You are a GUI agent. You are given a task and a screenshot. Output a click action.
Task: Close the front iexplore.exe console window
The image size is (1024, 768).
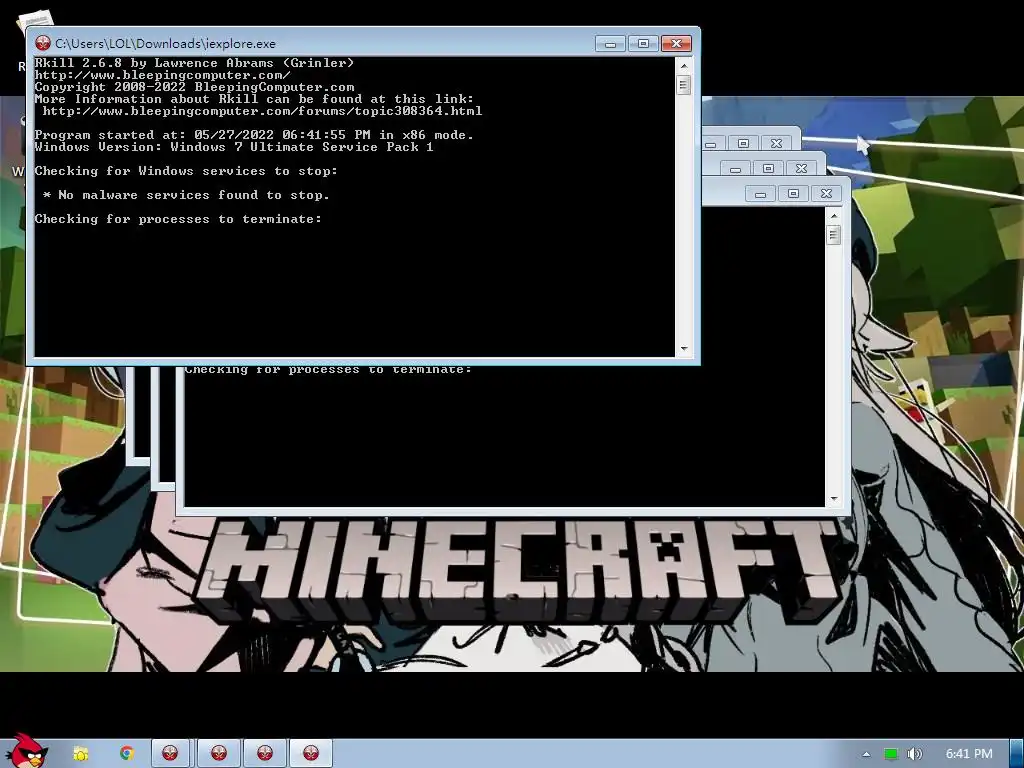[x=677, y=44]
